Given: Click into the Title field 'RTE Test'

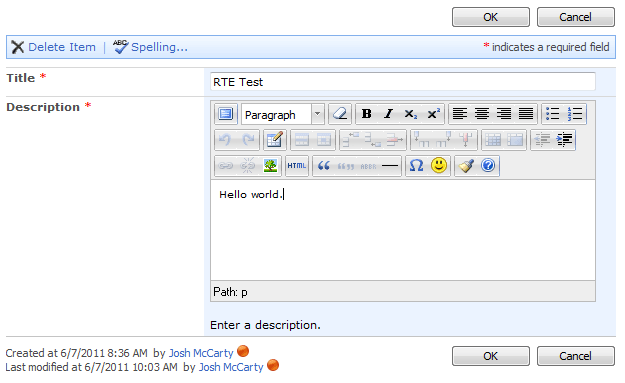Looking at the screenshot, I should [x=403, y=82].
